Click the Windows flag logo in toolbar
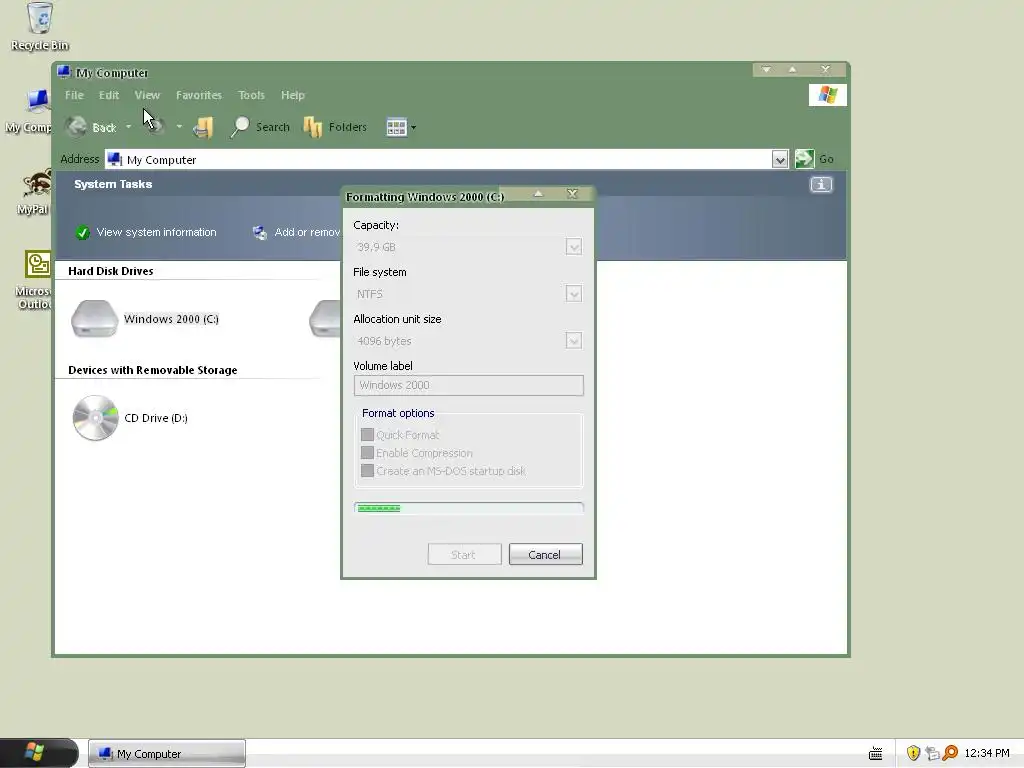This screenshot has height=768, width=1024. click(x=827, y=95)
